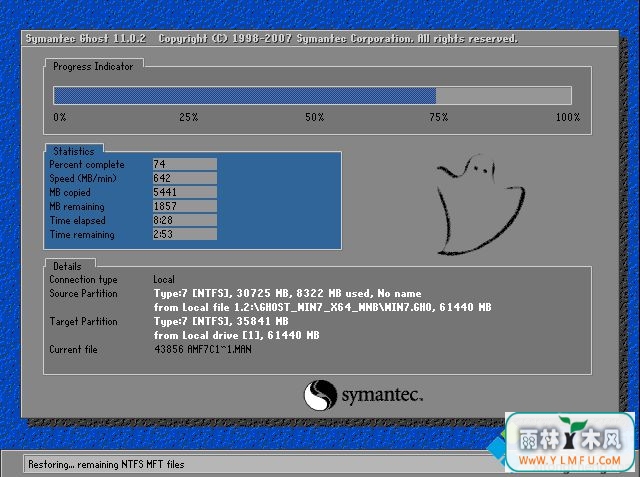Click the MB remaining value 1857
The image size is (640, 477).
pos(184,206)
